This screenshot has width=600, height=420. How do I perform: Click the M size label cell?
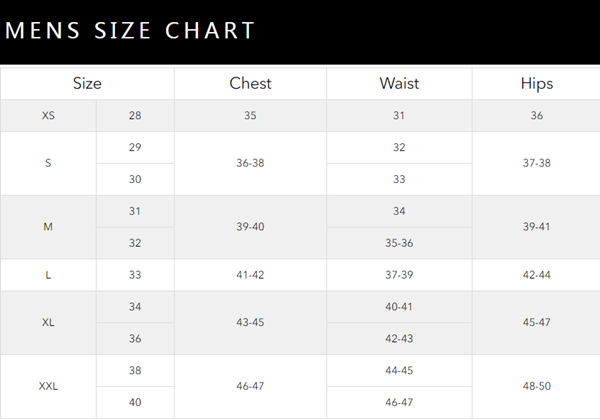point(48,227)
